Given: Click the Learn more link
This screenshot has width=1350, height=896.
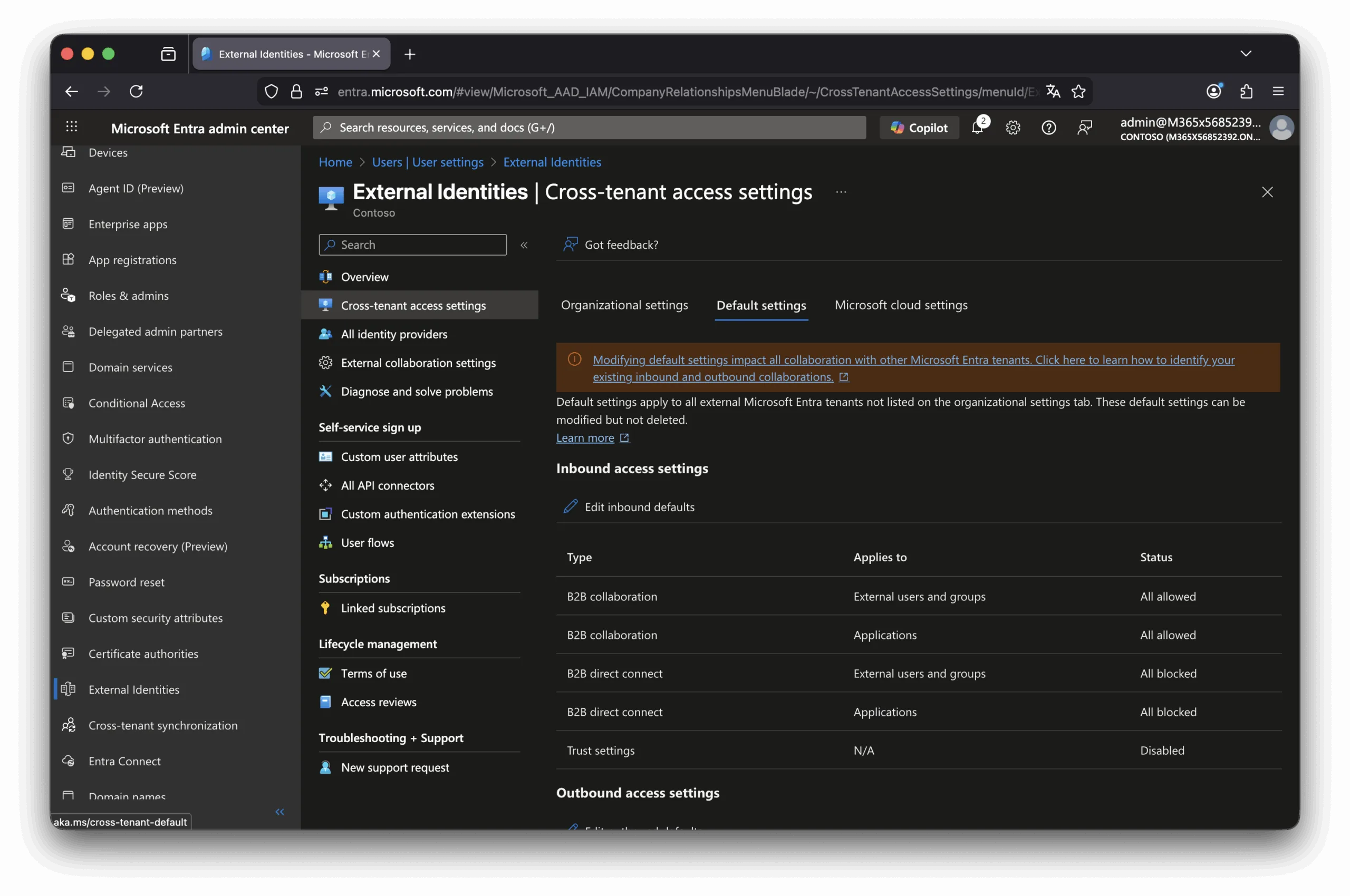Looking at the screenshot, I should tap(585, 437).
